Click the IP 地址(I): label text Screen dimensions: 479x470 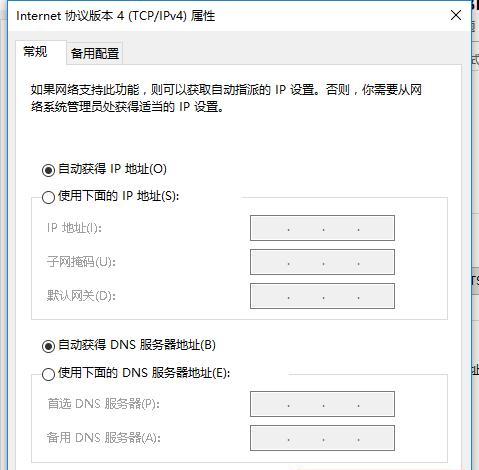coord(74,228)
